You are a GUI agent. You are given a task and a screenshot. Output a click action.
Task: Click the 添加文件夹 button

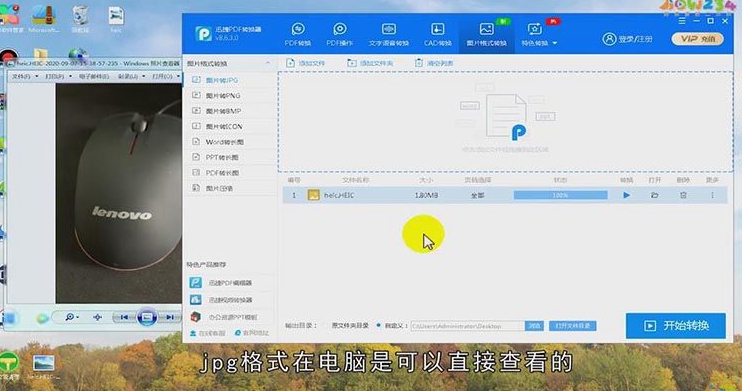[370, 63]
